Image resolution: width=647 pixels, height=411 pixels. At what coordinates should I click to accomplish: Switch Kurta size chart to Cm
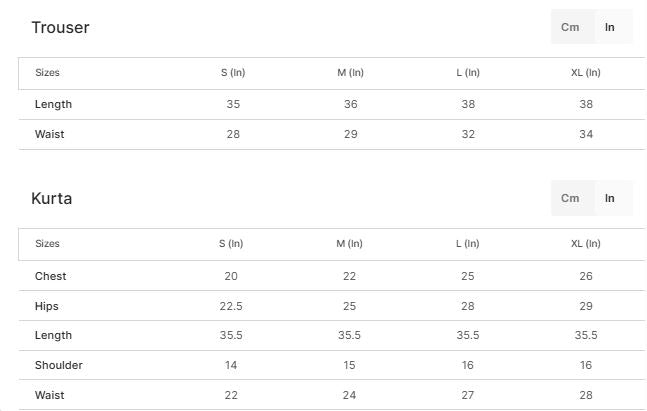(570, 198)
